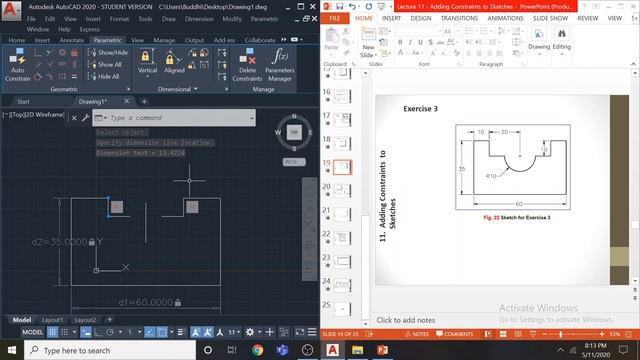
Task: Open the Draw menu in AutoCAD
Action: pyautogui.click(x=169, y=19)
